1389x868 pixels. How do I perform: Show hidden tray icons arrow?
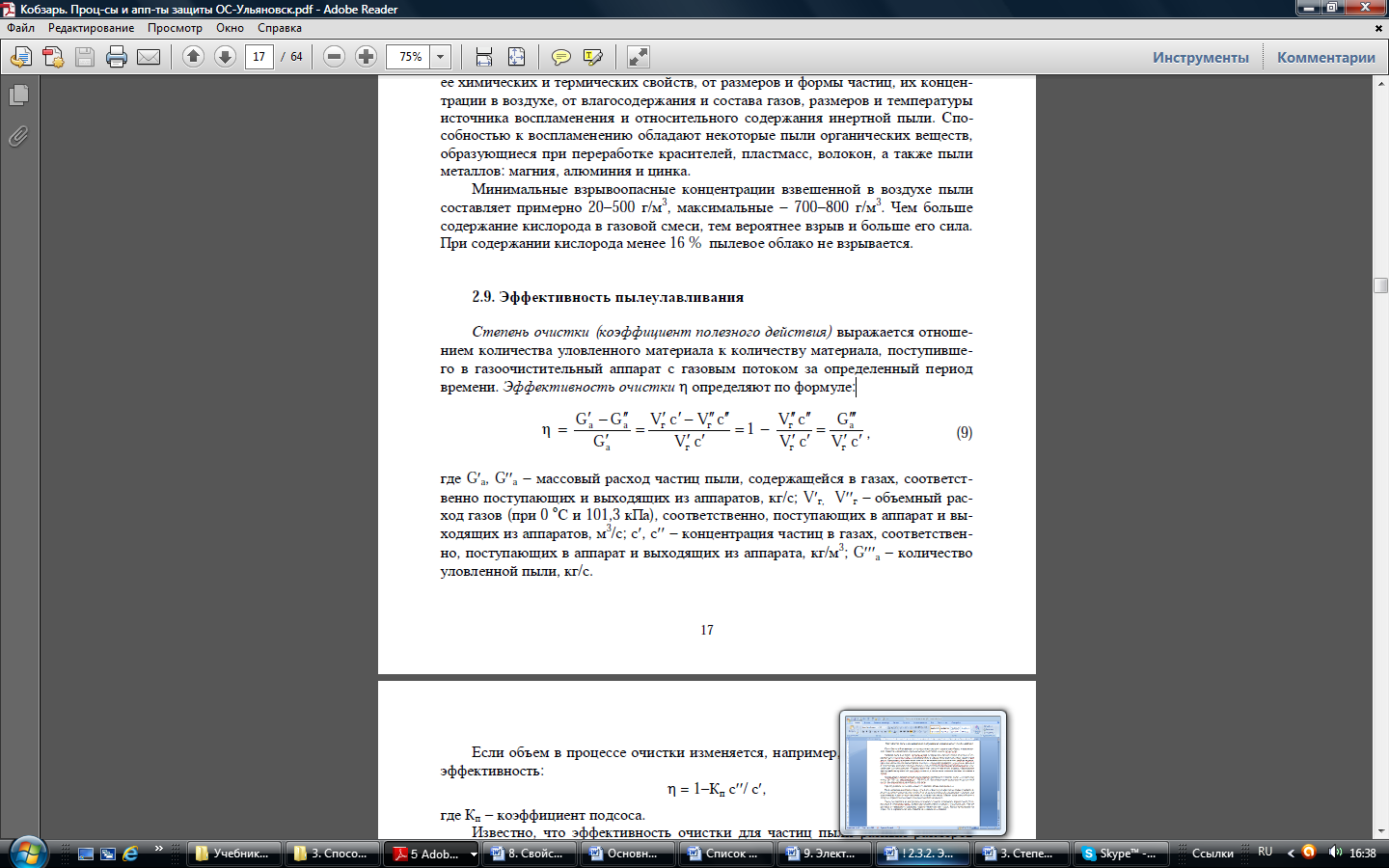[x=1291, y=853]
